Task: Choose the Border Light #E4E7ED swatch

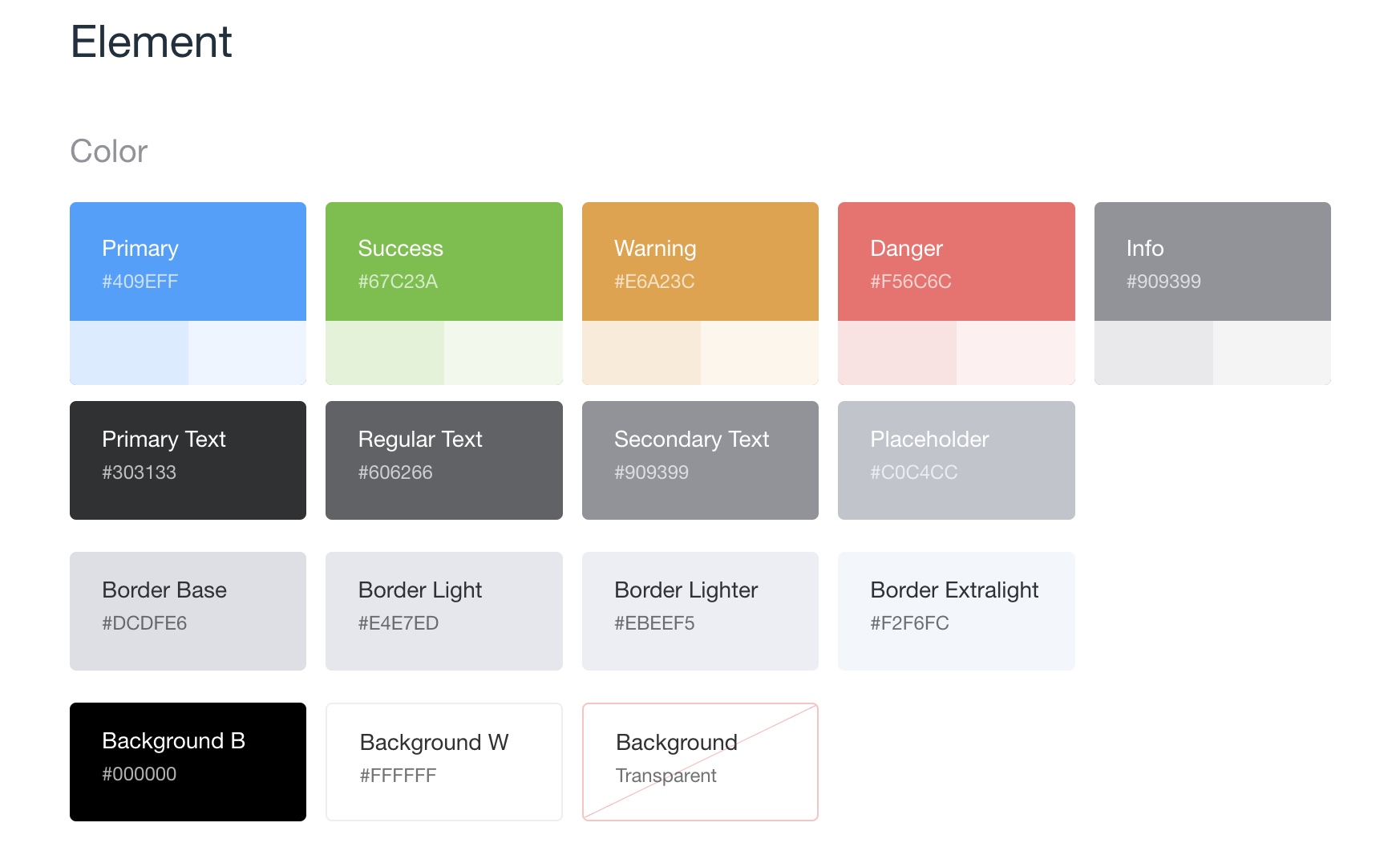Action: (x=443, y=611)
